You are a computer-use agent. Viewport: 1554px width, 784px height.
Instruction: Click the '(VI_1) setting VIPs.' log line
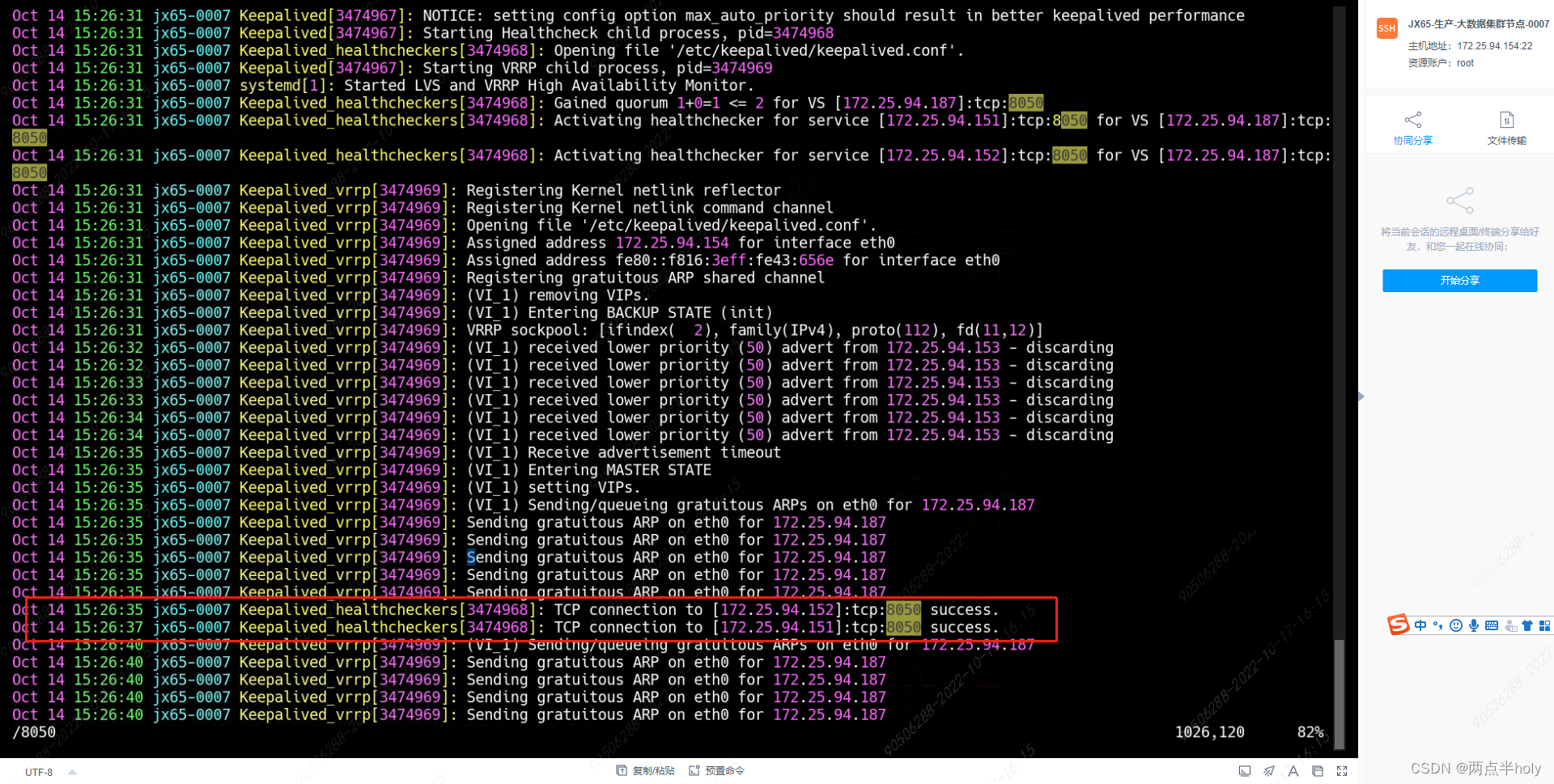click(x=326, y=488)
